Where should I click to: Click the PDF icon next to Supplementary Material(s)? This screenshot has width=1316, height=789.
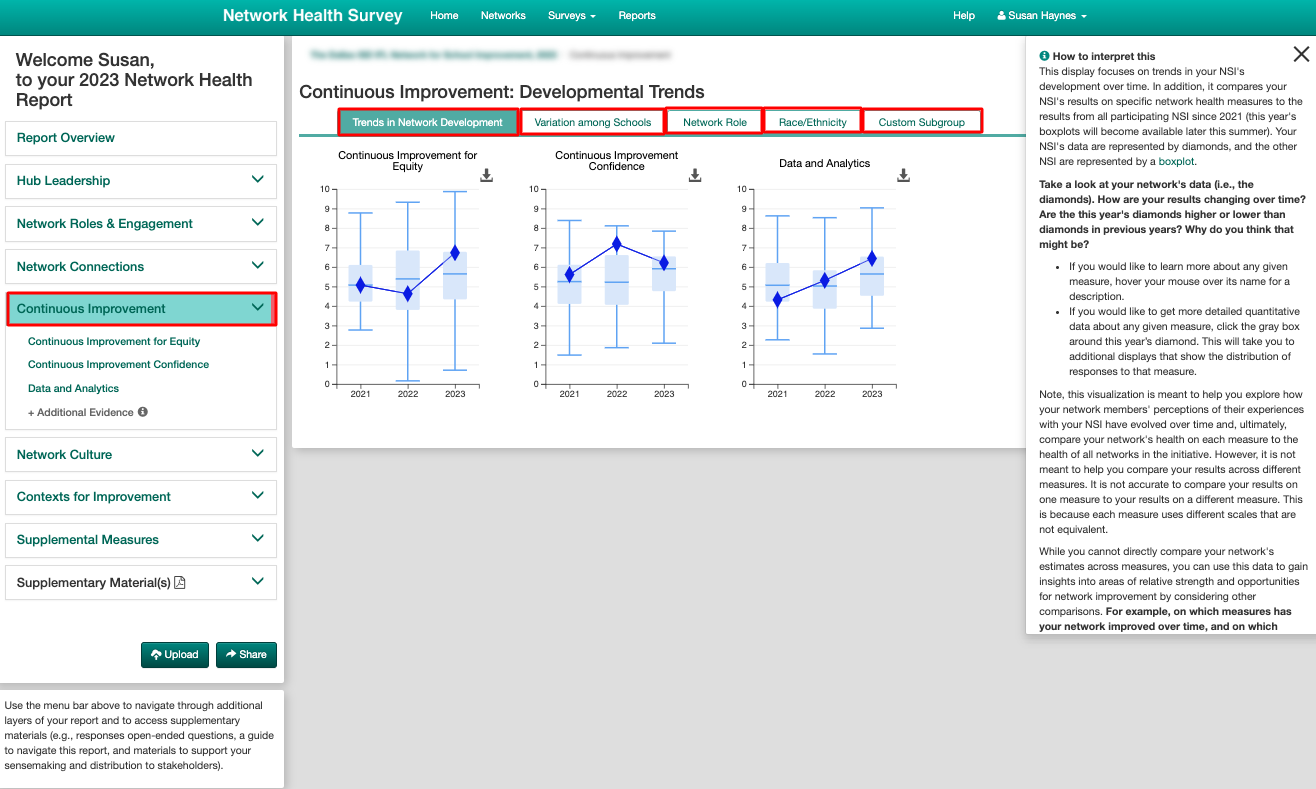180,583
